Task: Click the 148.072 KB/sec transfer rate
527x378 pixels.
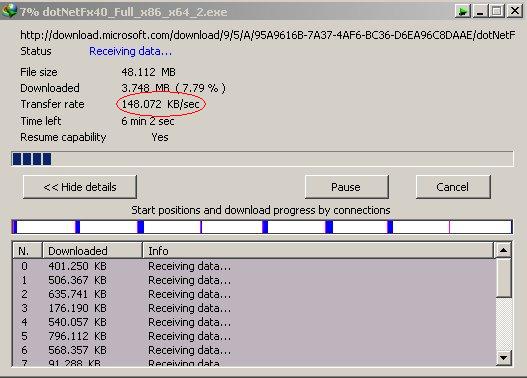Action: pos(161,104)
